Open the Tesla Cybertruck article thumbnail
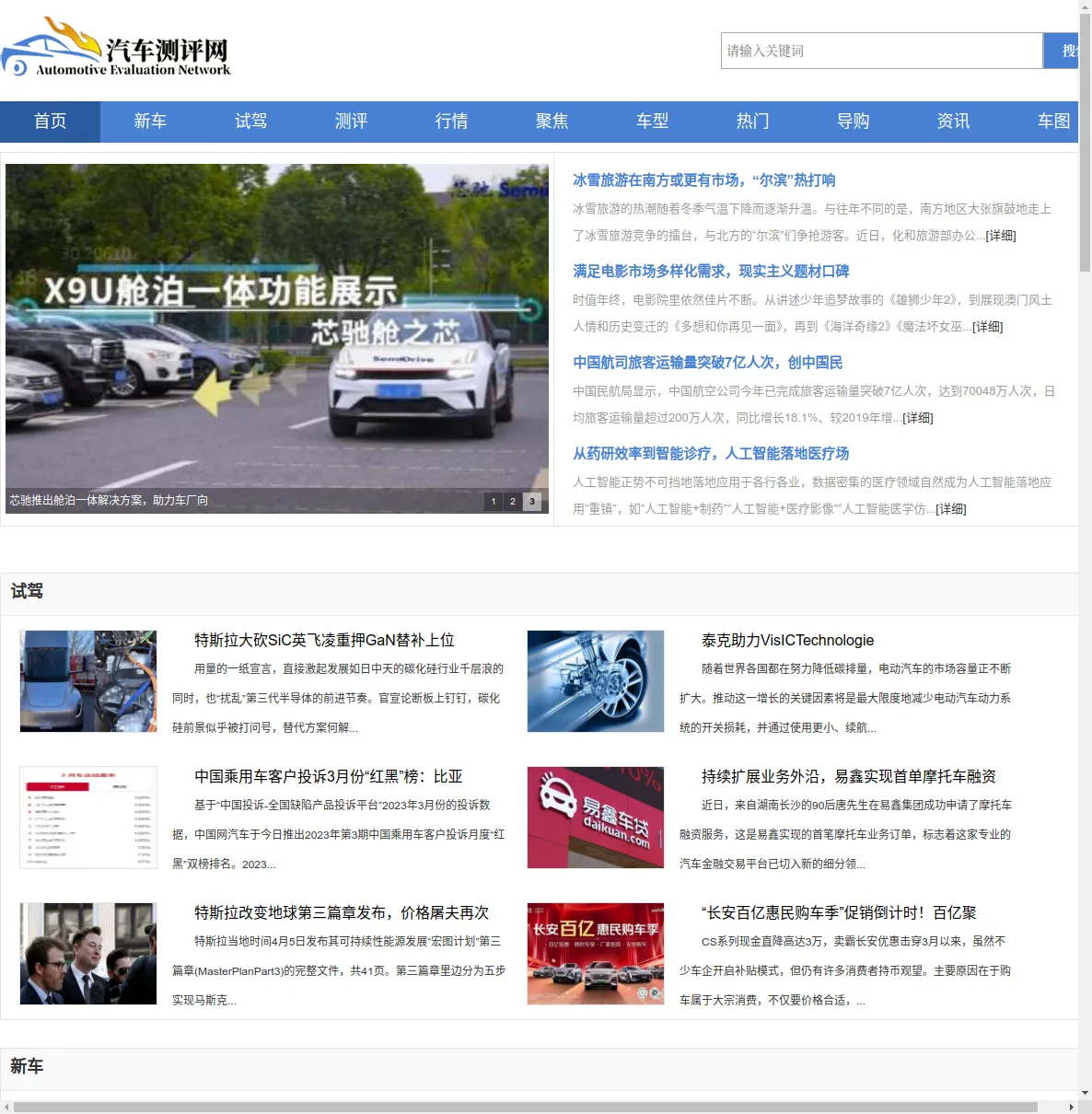Screen dimensions: 1092x1114 [88, 681]
